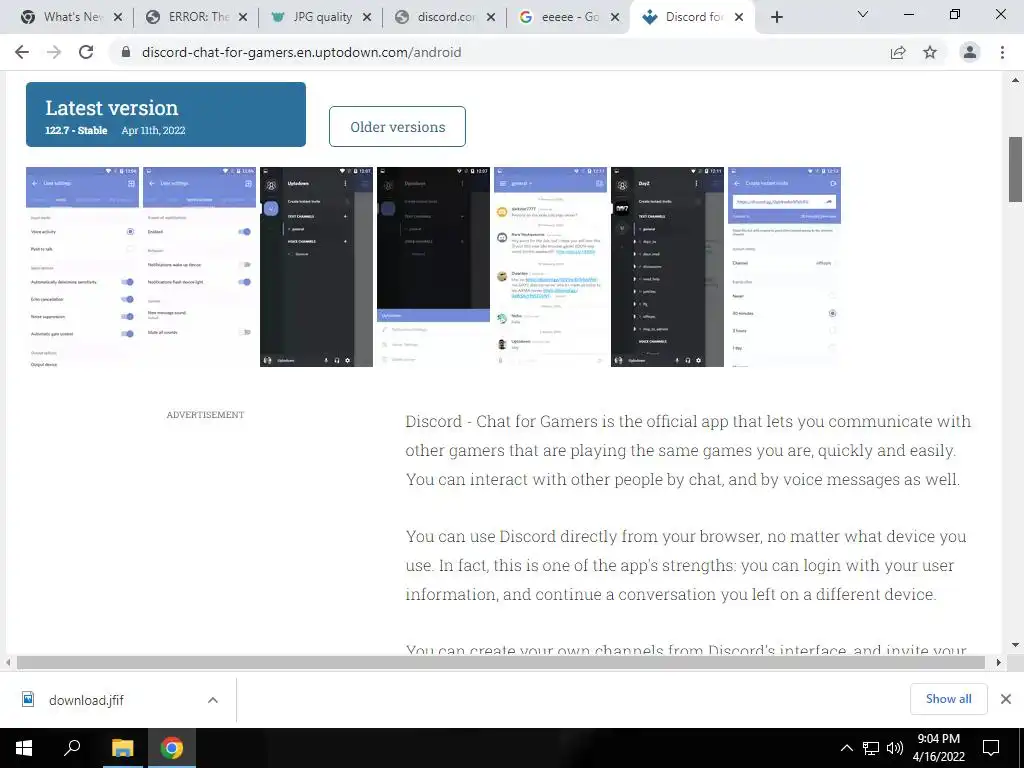1024x768 pixels.
Task: Close the downloads bar
Action: coord(1006,699)
